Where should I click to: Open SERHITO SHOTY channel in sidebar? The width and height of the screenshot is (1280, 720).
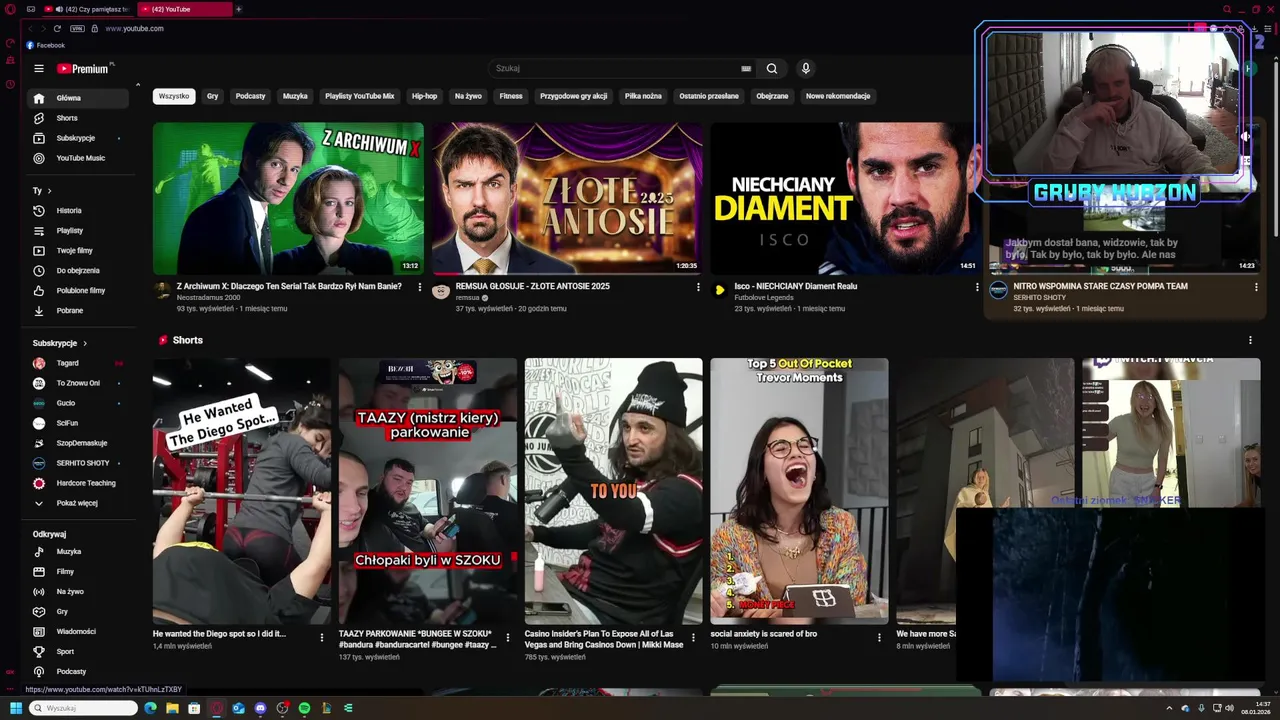point(78,463)
